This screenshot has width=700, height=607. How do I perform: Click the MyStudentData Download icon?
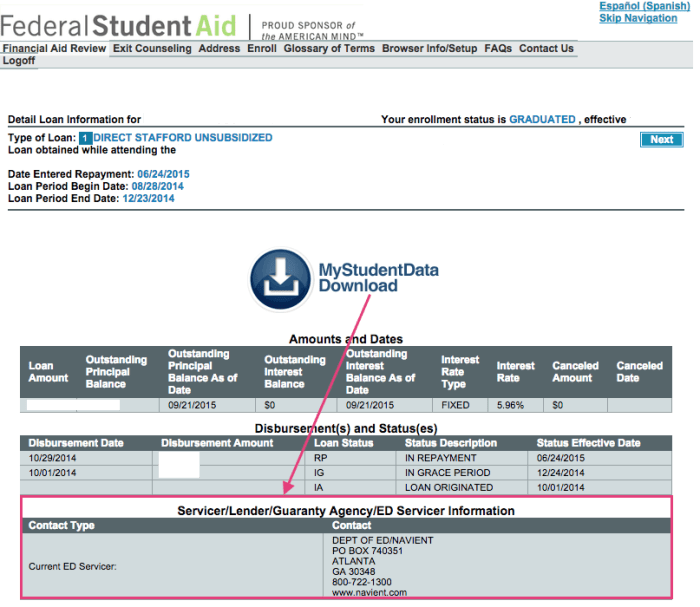(280, 280)
